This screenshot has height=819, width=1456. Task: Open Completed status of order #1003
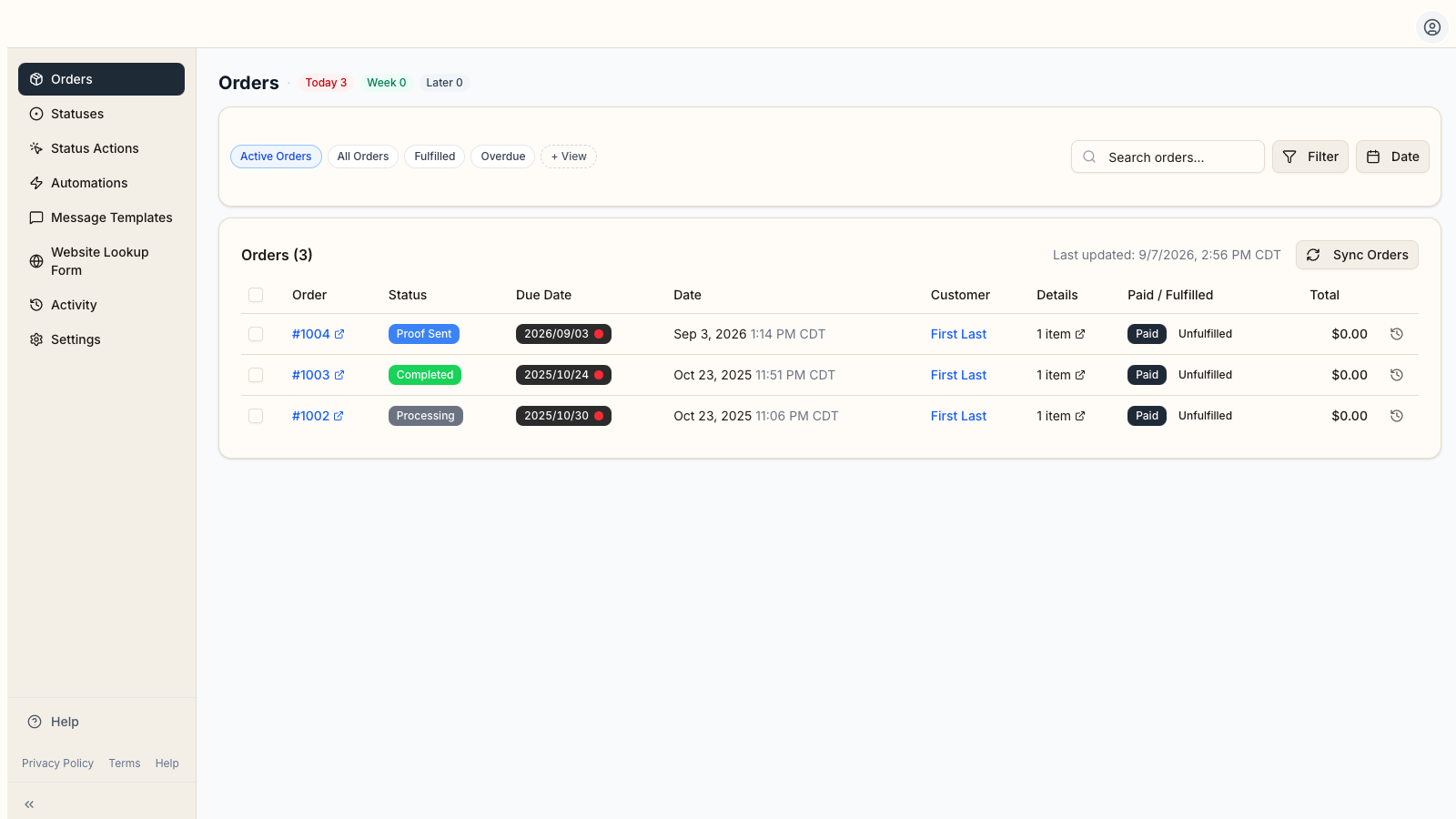pos(425,375)
